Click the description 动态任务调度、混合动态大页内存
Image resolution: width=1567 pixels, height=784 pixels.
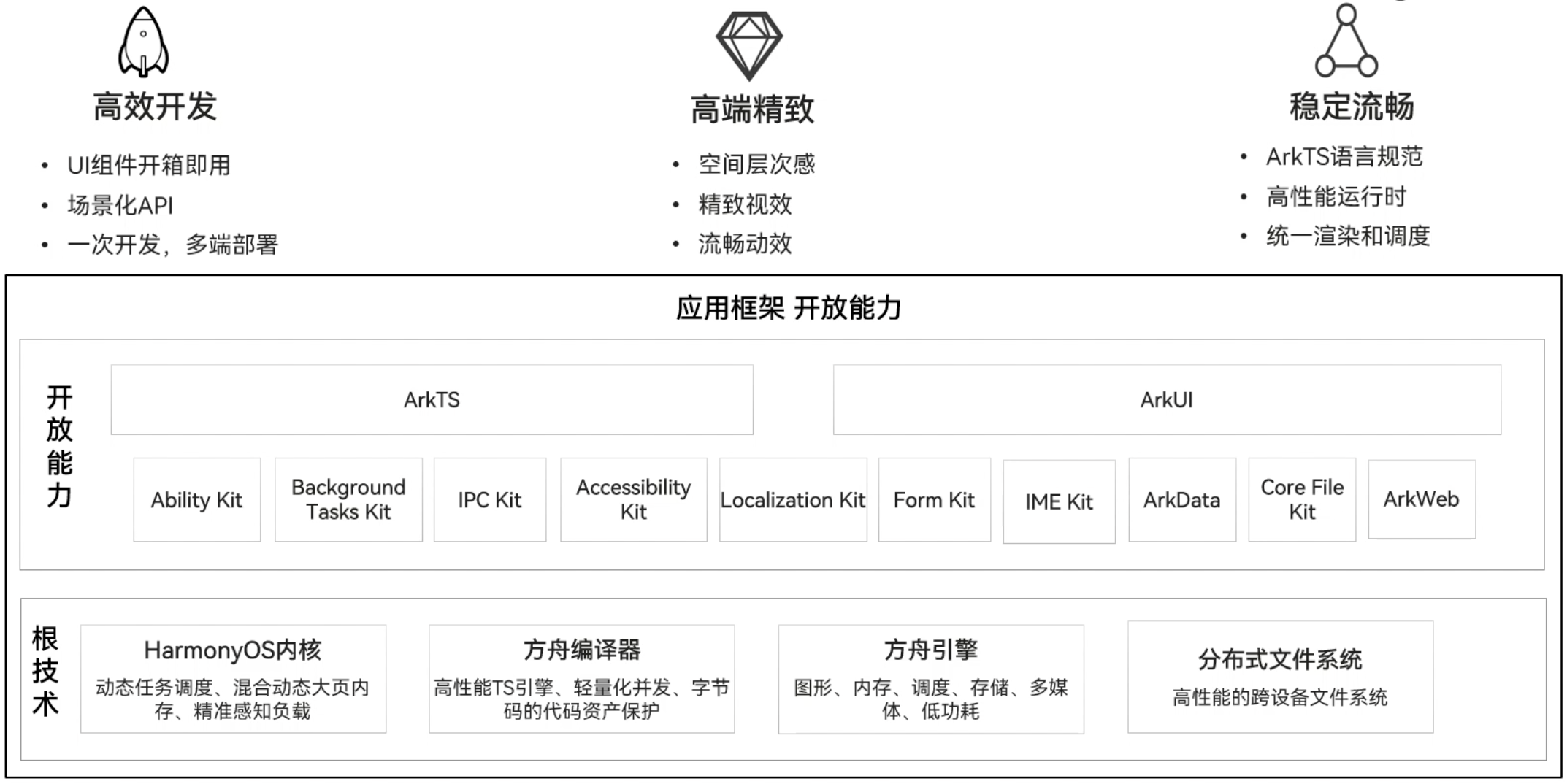coord(233,699)
